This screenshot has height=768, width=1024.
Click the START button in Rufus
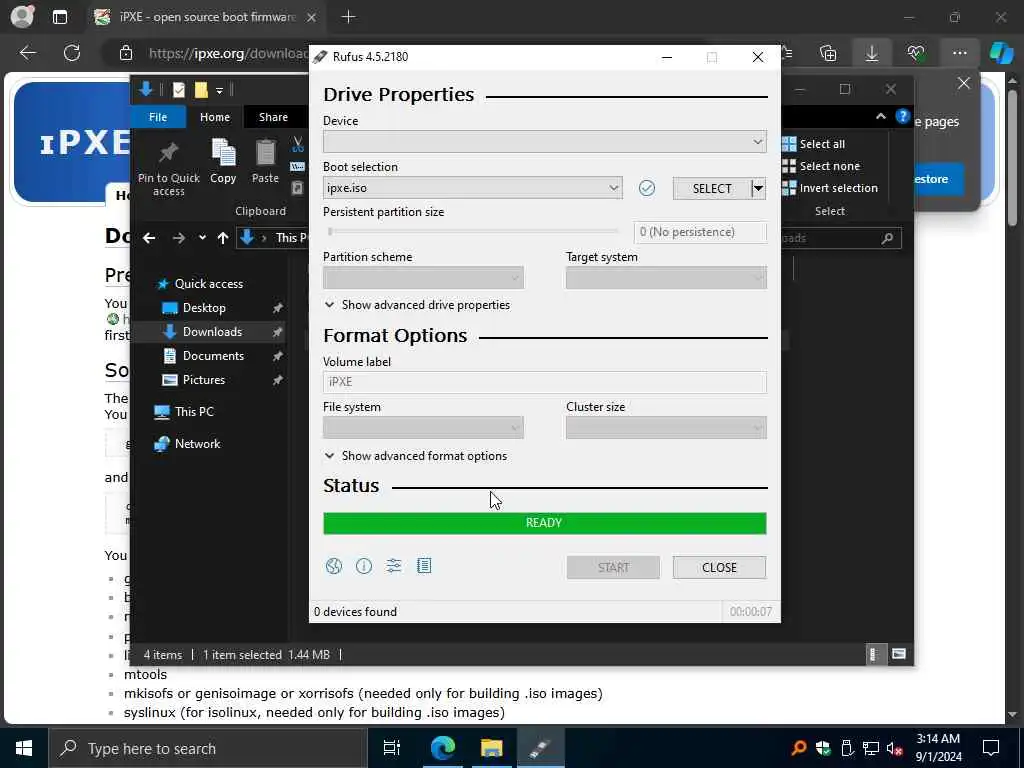click(613, 568)
